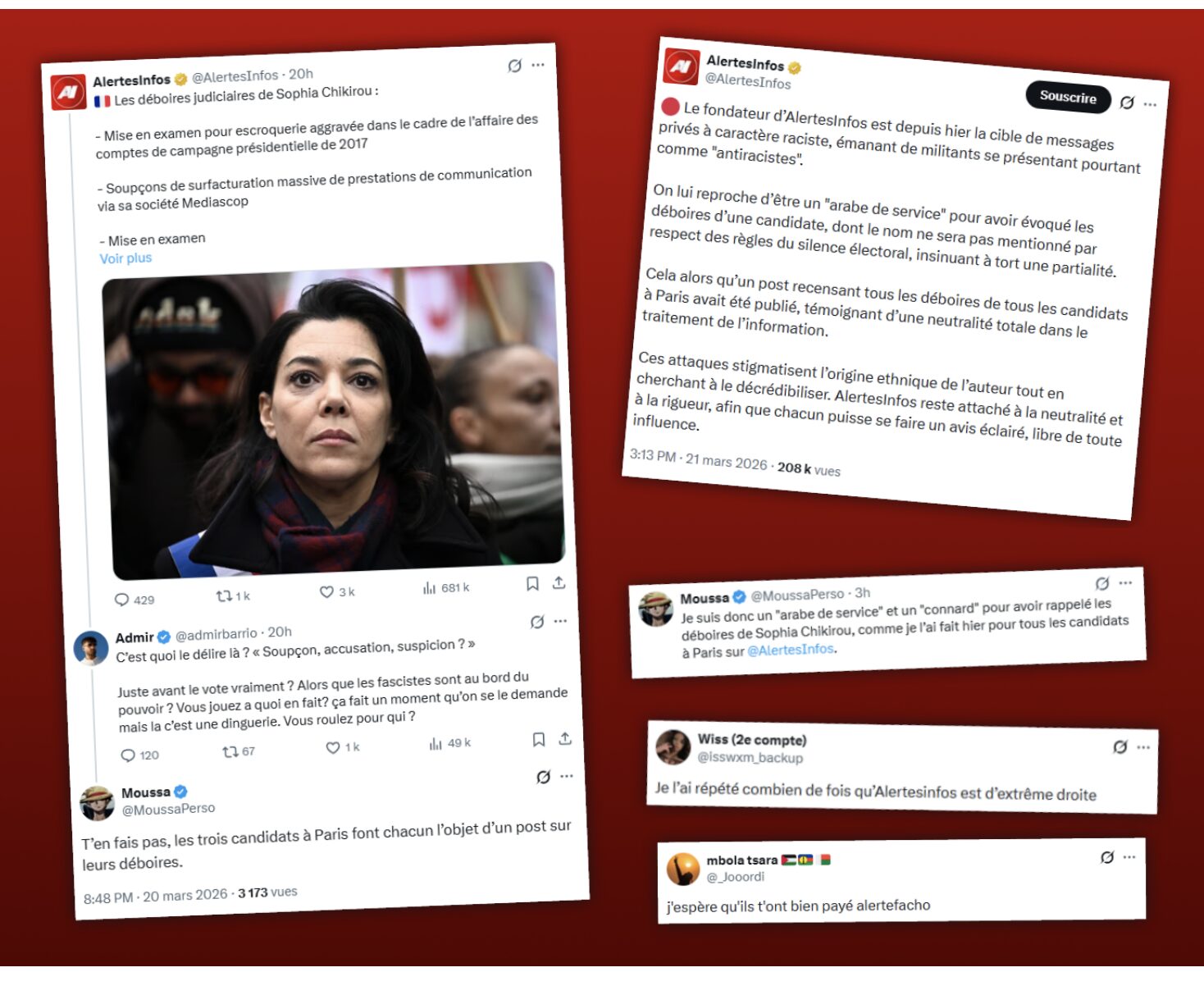Screen dimensions: 1204x1004
Task: Click the Souscrire button
Action: (1068, 97)
